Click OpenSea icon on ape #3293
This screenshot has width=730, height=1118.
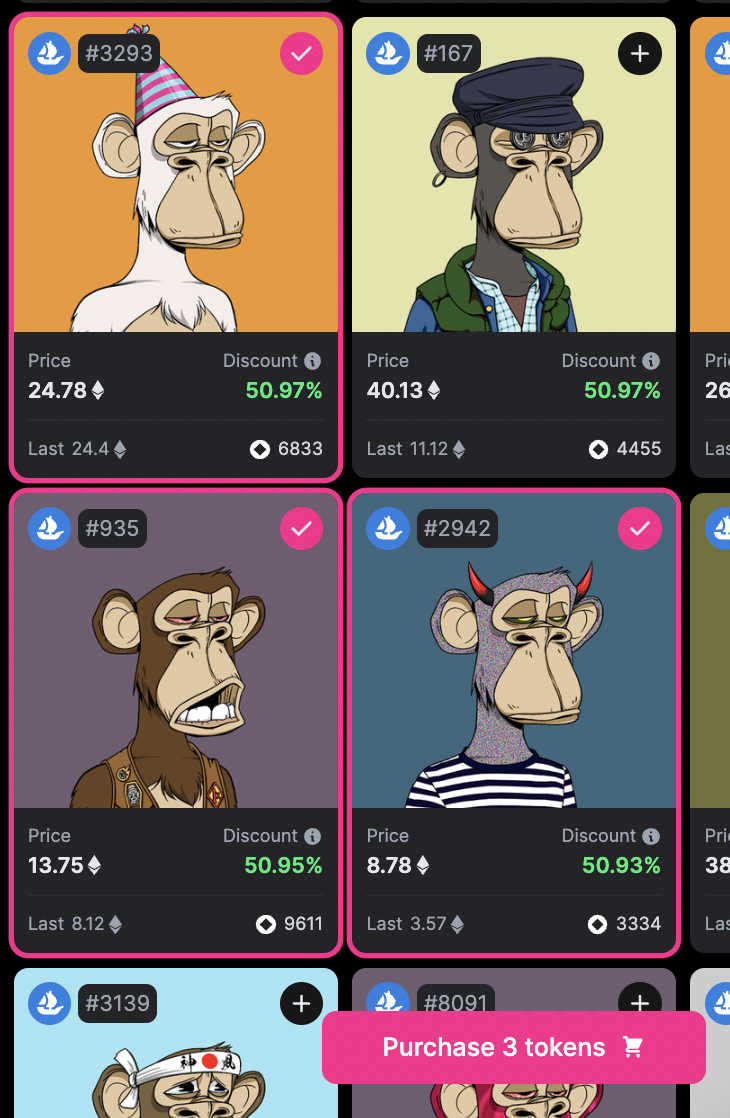tap(49, 53)
